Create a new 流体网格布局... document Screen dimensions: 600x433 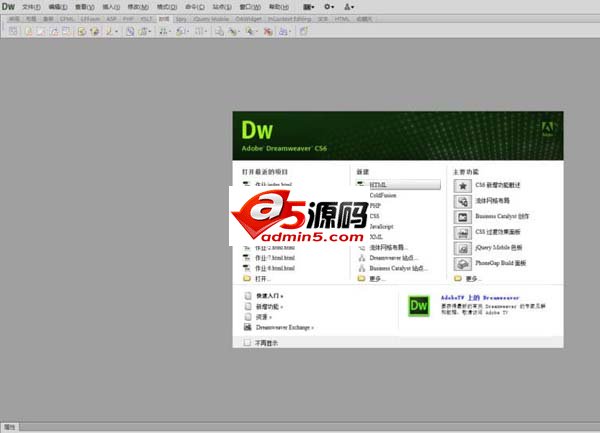pos(388,247)
